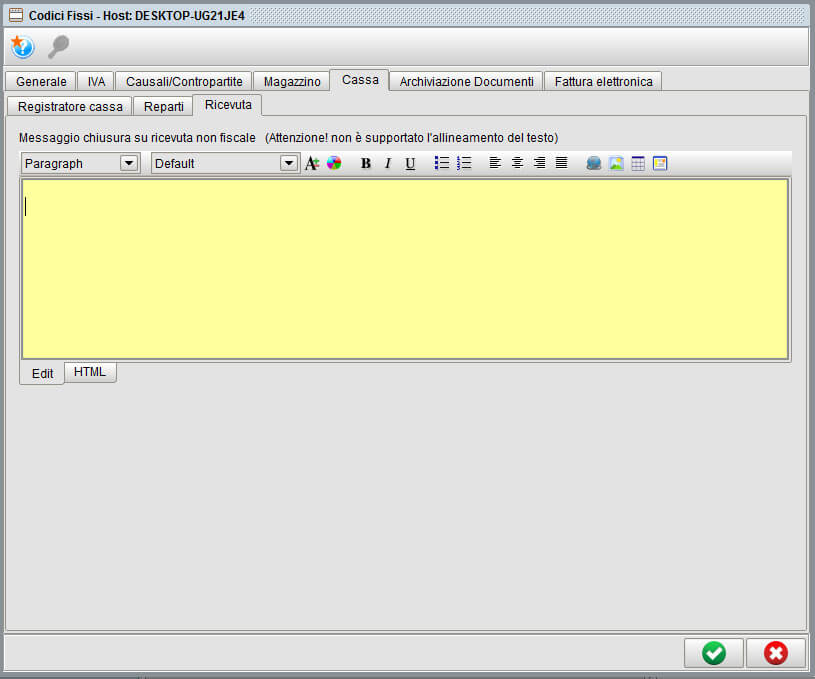Align text to the left

point(495,164)
